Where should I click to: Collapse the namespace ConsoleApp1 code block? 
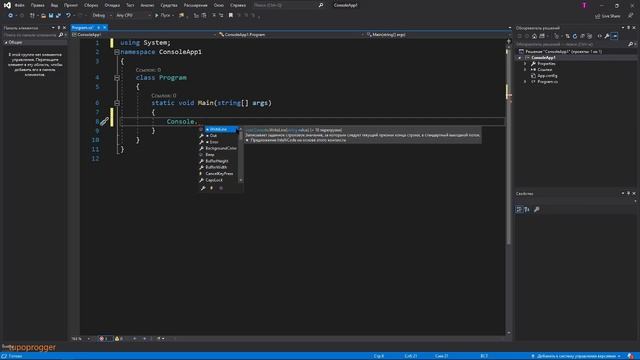[117, 52]
